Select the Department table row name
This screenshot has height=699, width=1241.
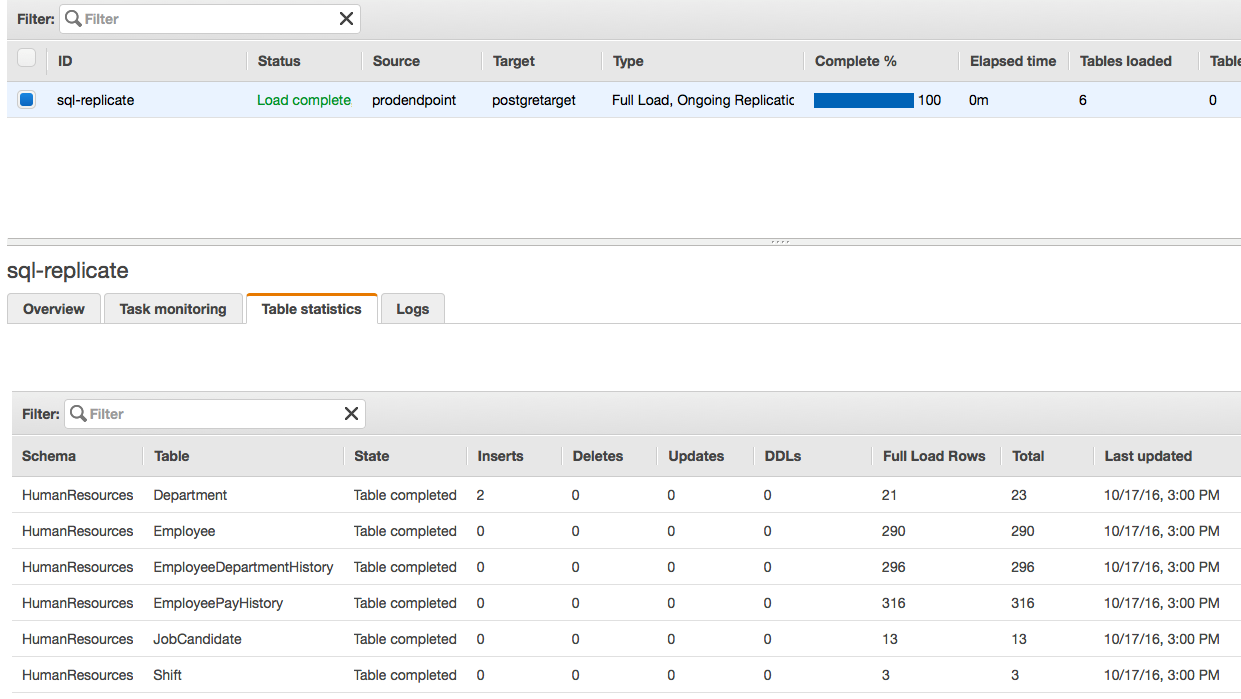[190, 495]
